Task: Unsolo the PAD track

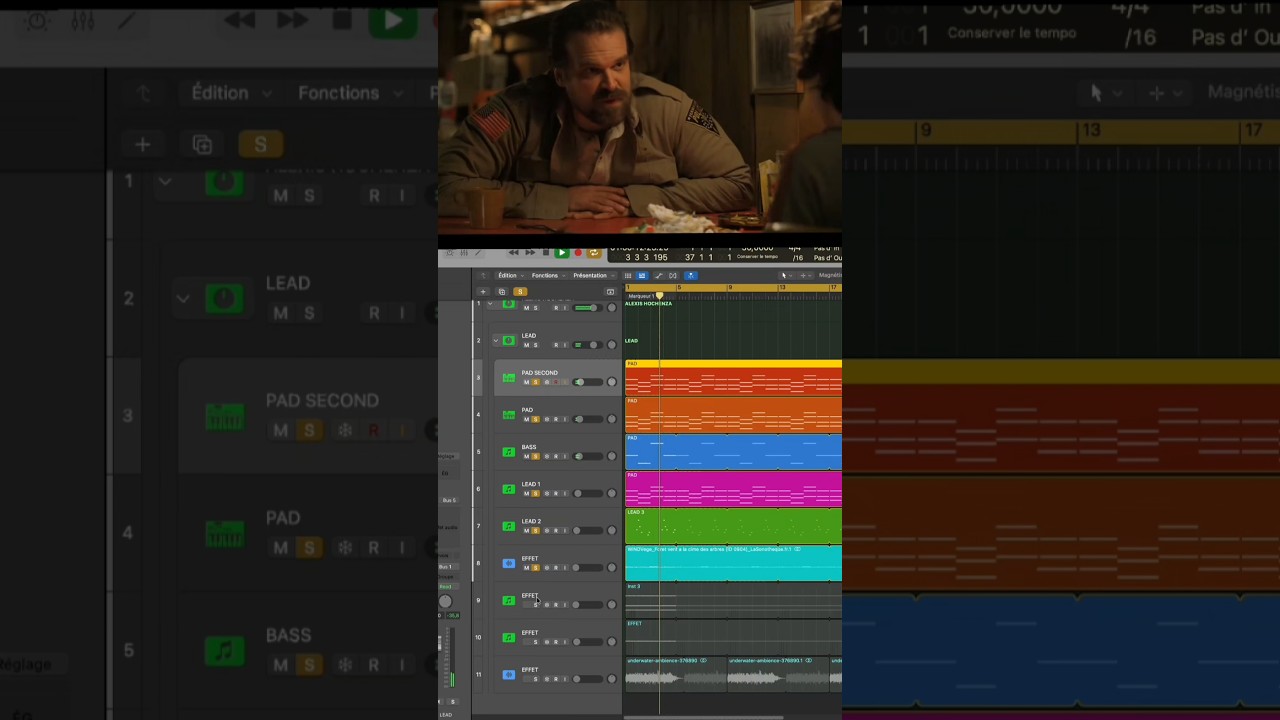Action: 535,419
